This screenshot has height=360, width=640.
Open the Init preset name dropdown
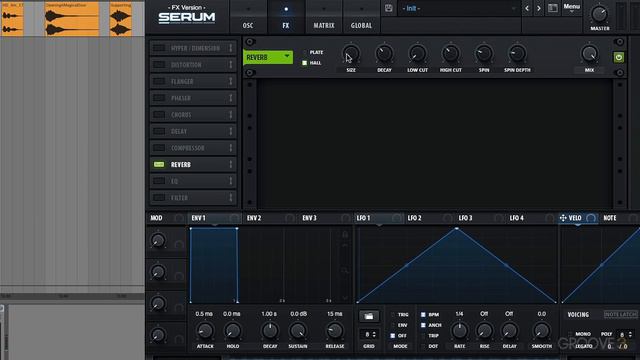[458, 9]
